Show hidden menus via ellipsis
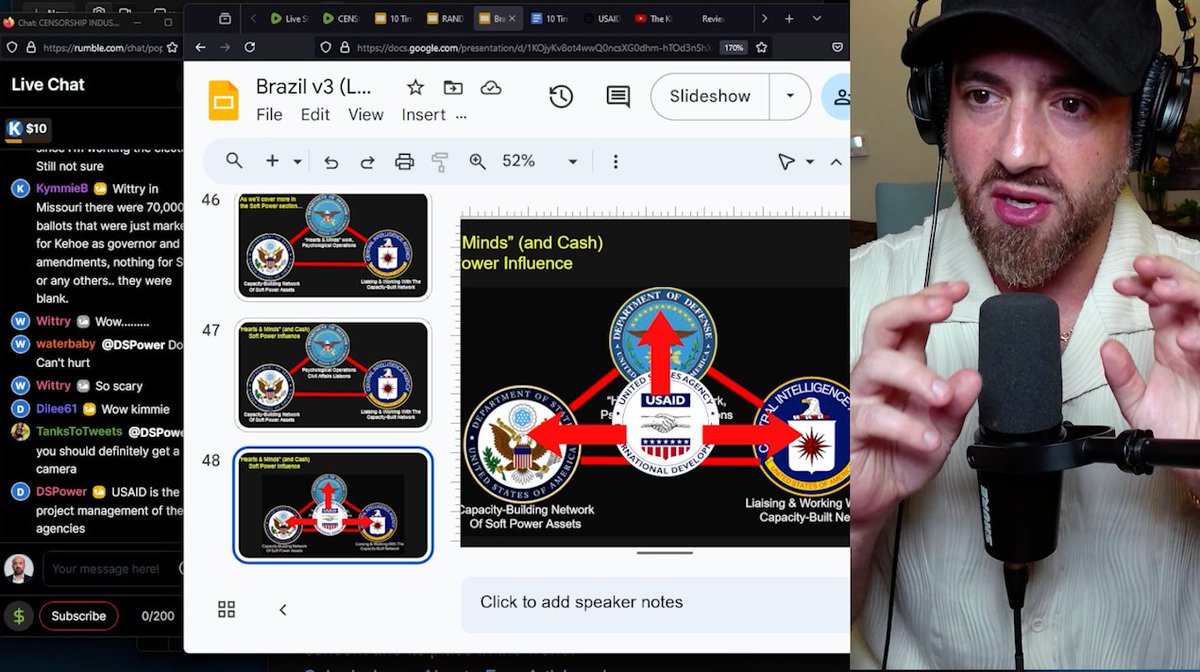 point(461,116)
